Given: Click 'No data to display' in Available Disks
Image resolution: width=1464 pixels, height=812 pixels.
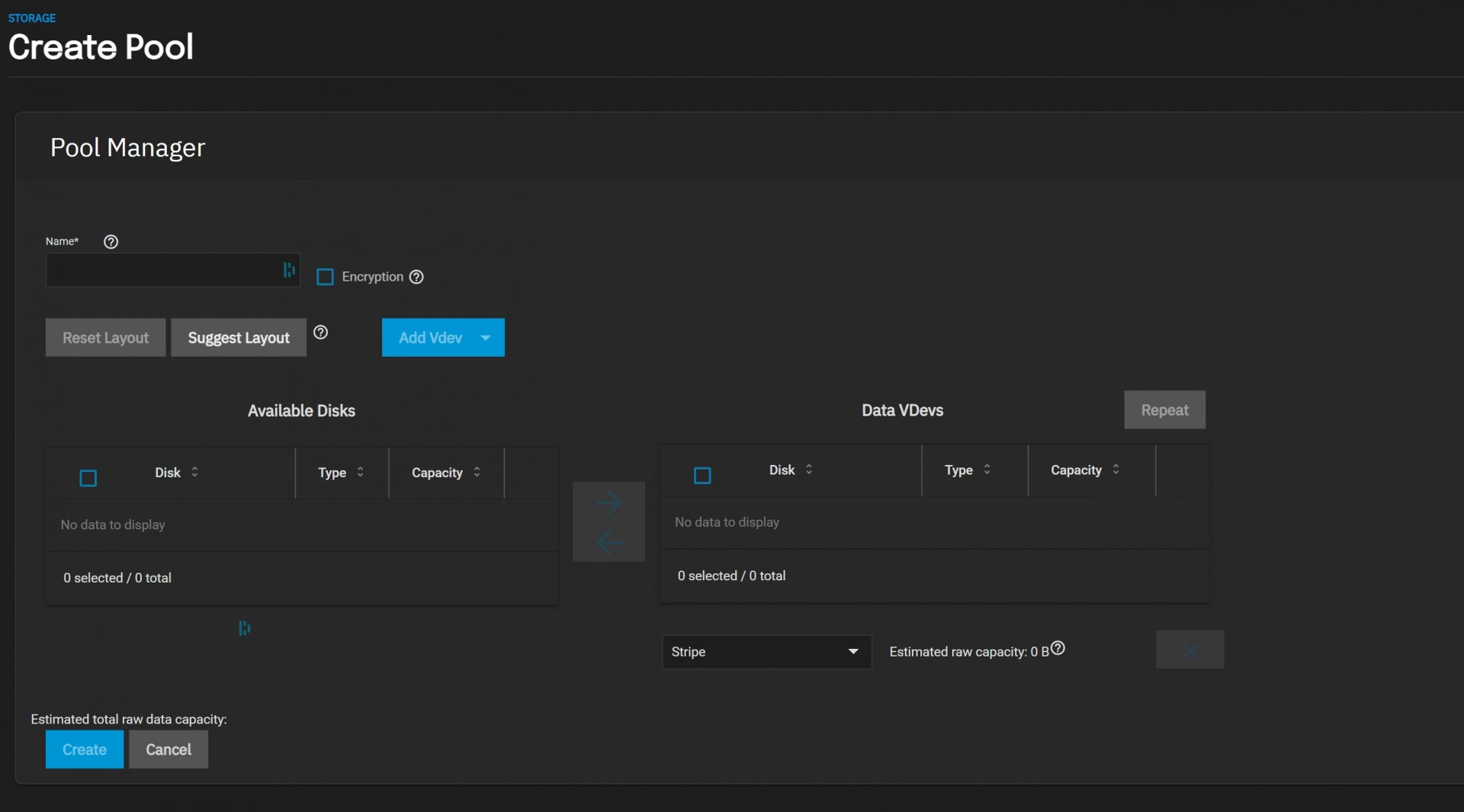Looking at the screenshot, I should 113,525.
